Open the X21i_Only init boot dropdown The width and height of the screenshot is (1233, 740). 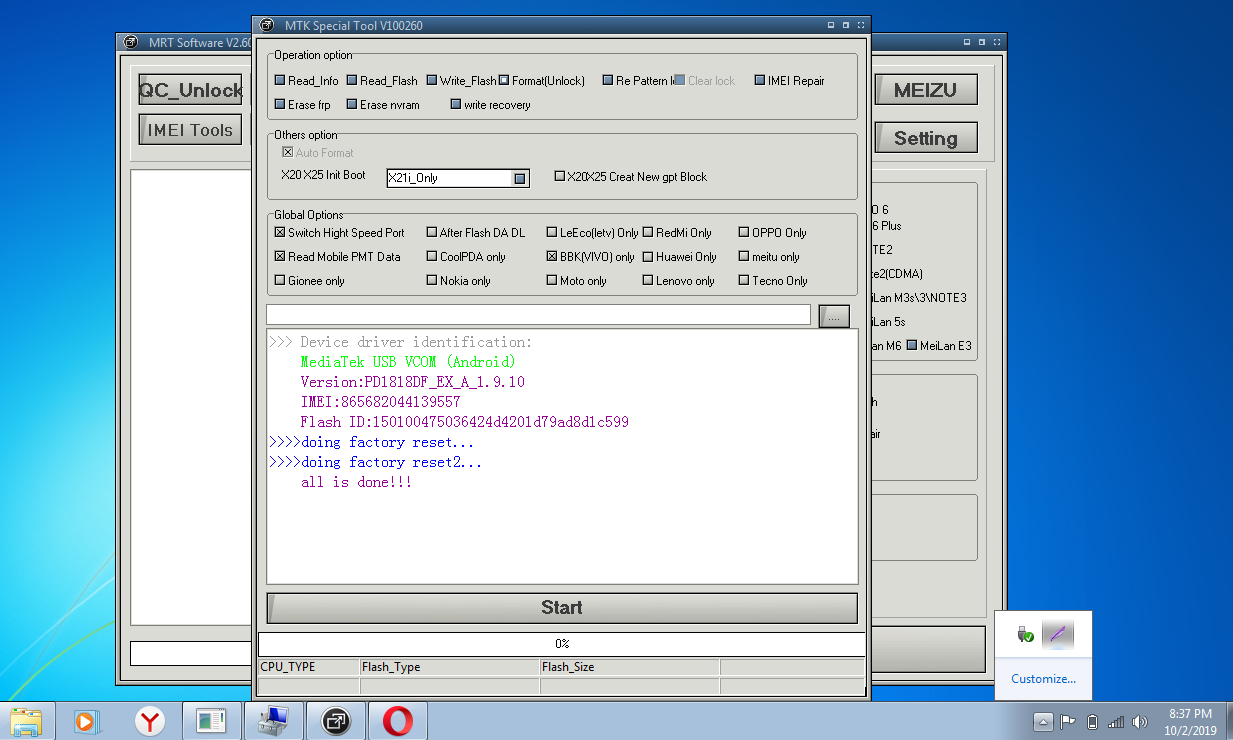click(x=520, y=178)
